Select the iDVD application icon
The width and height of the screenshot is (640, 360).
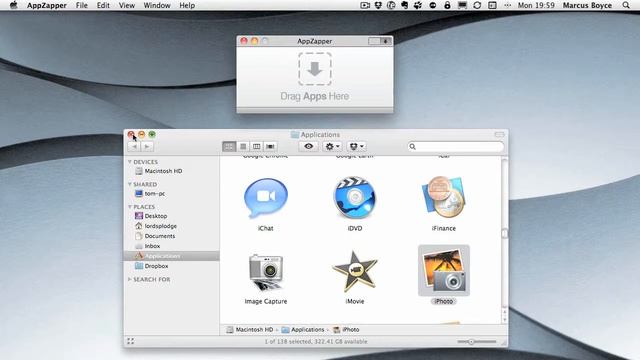pyautogui.click(x=354, y=198)
